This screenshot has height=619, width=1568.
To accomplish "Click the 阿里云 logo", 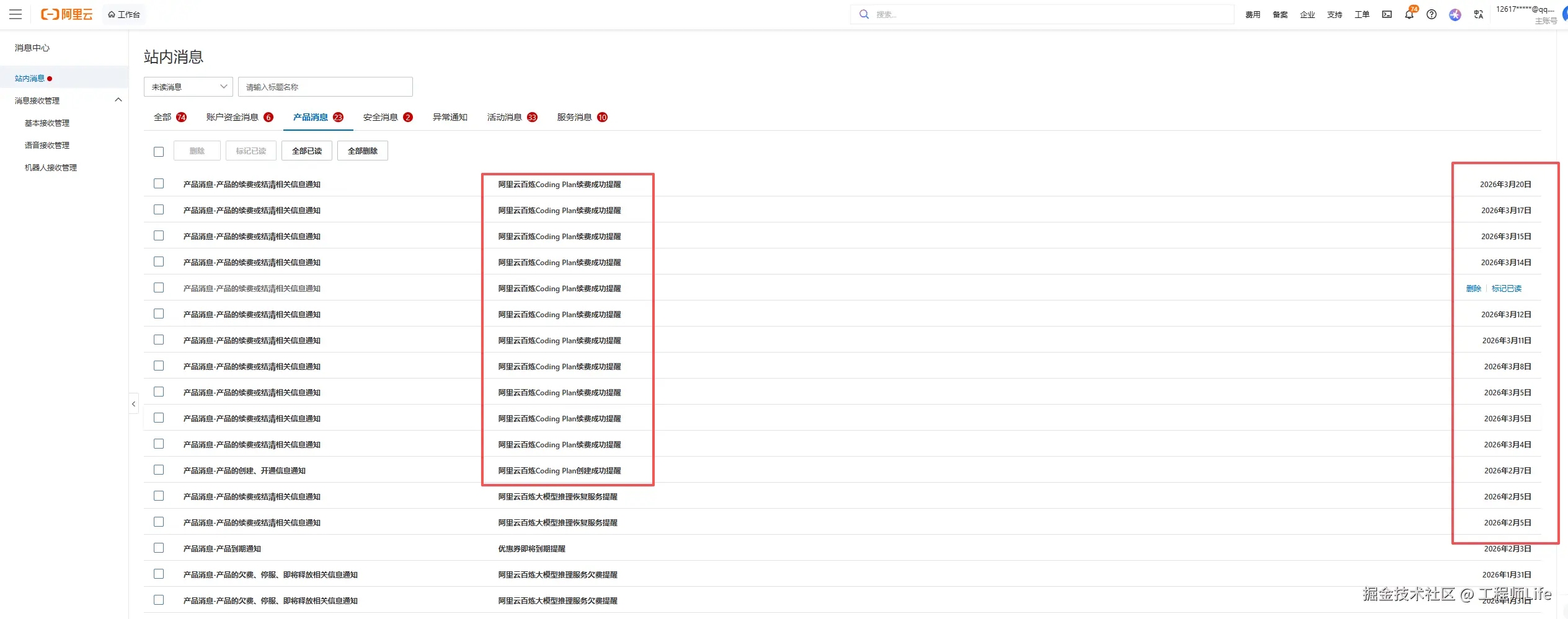I will (66, 14).
